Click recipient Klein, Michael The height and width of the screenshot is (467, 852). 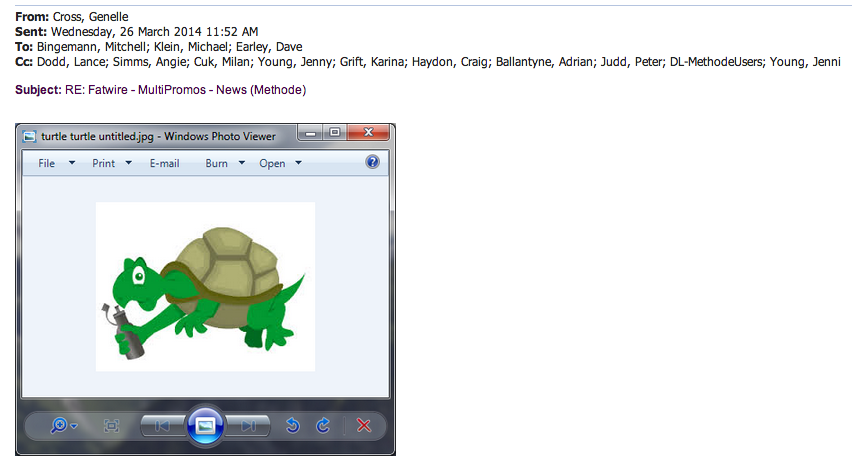(191, 47)
